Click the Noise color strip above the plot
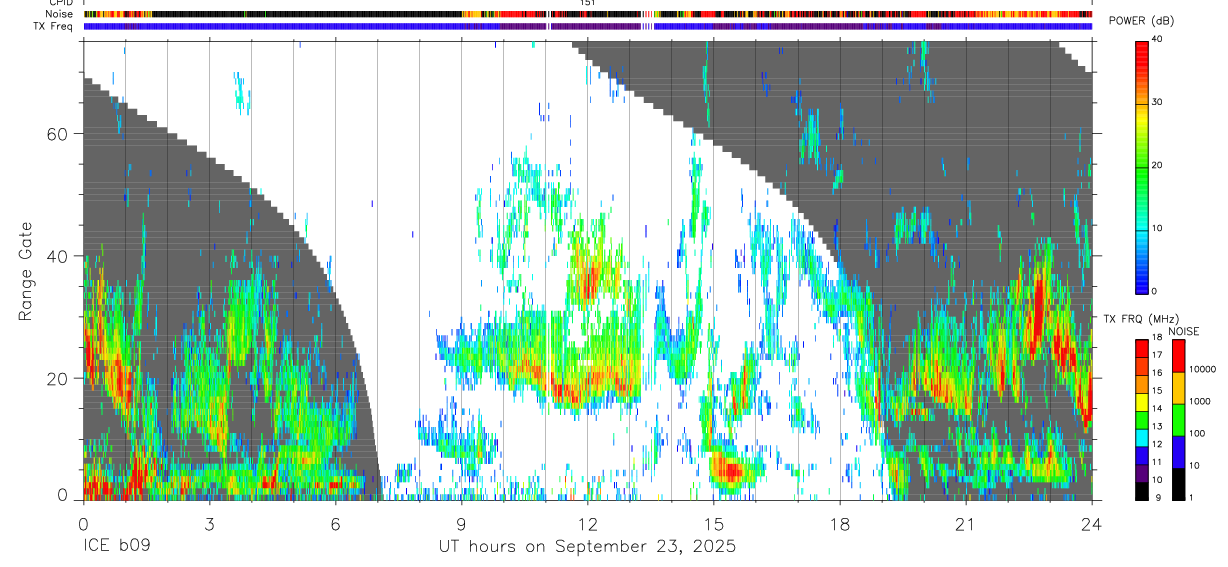Image resolution: width=1228 pixels, height=567 pixels. (587, 14)
